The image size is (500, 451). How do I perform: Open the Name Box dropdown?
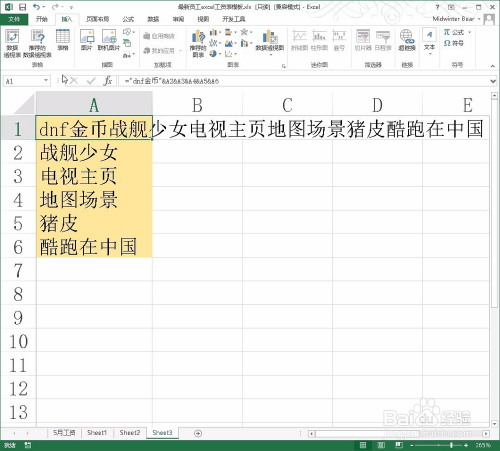(46, 81)
